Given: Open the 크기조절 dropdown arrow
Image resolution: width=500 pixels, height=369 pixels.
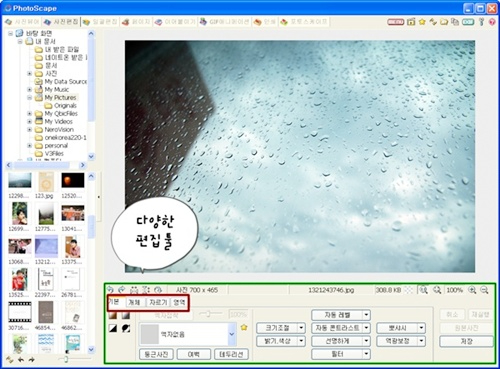Looking at the screenshot, I should [301, 328].
